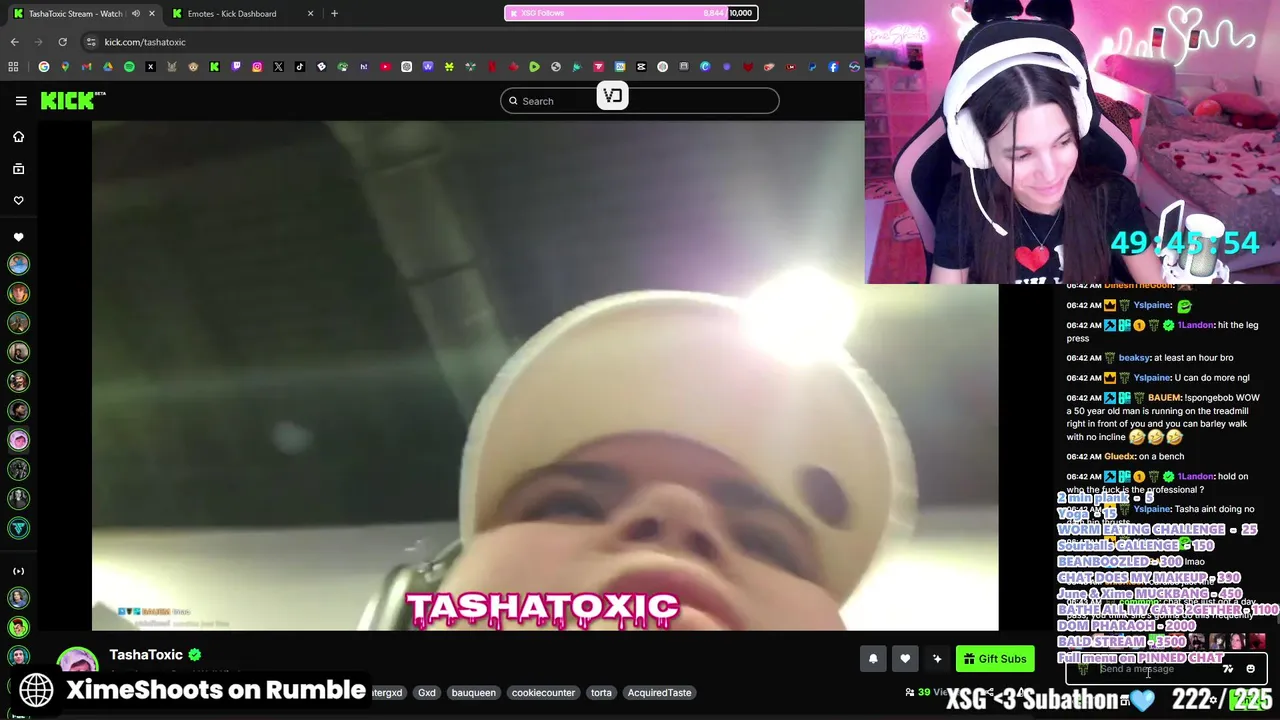Viewport: 1280px width, 720px height.
Task: Open Spotify bookmark icon
Action: tap(129, 67)
